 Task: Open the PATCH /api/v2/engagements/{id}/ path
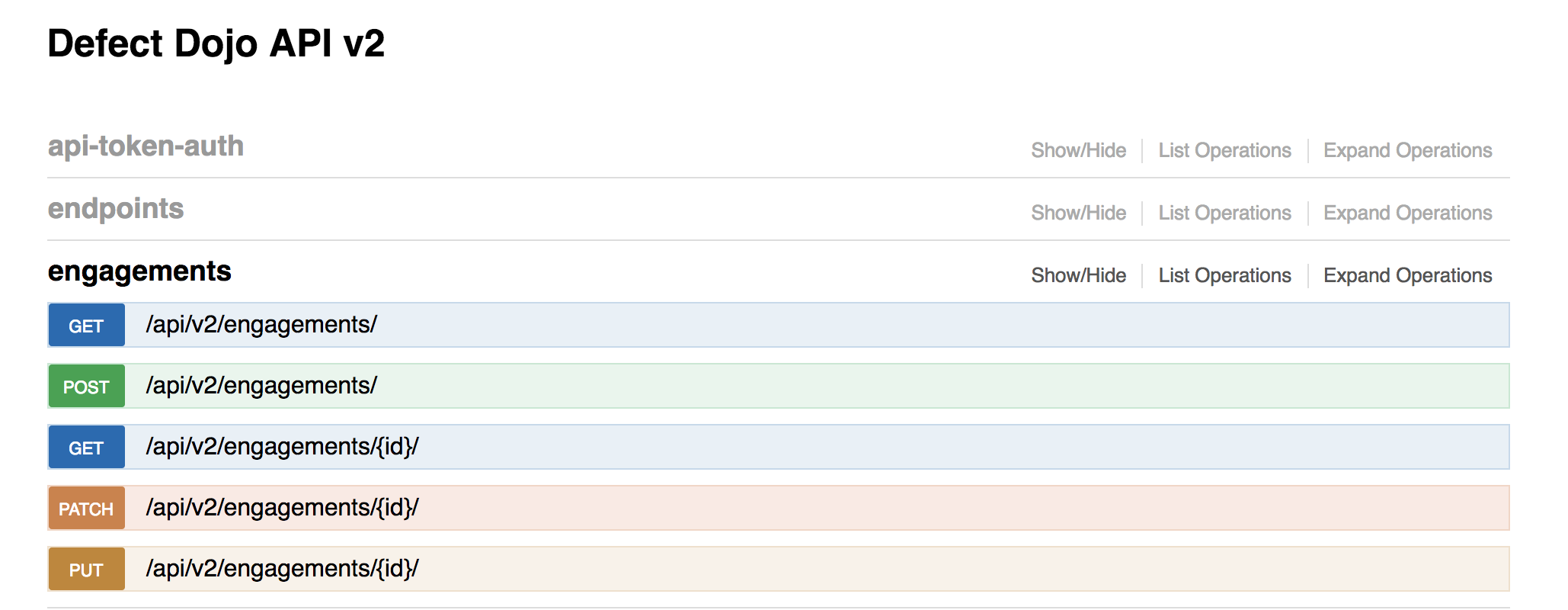[x=282, y=508]
